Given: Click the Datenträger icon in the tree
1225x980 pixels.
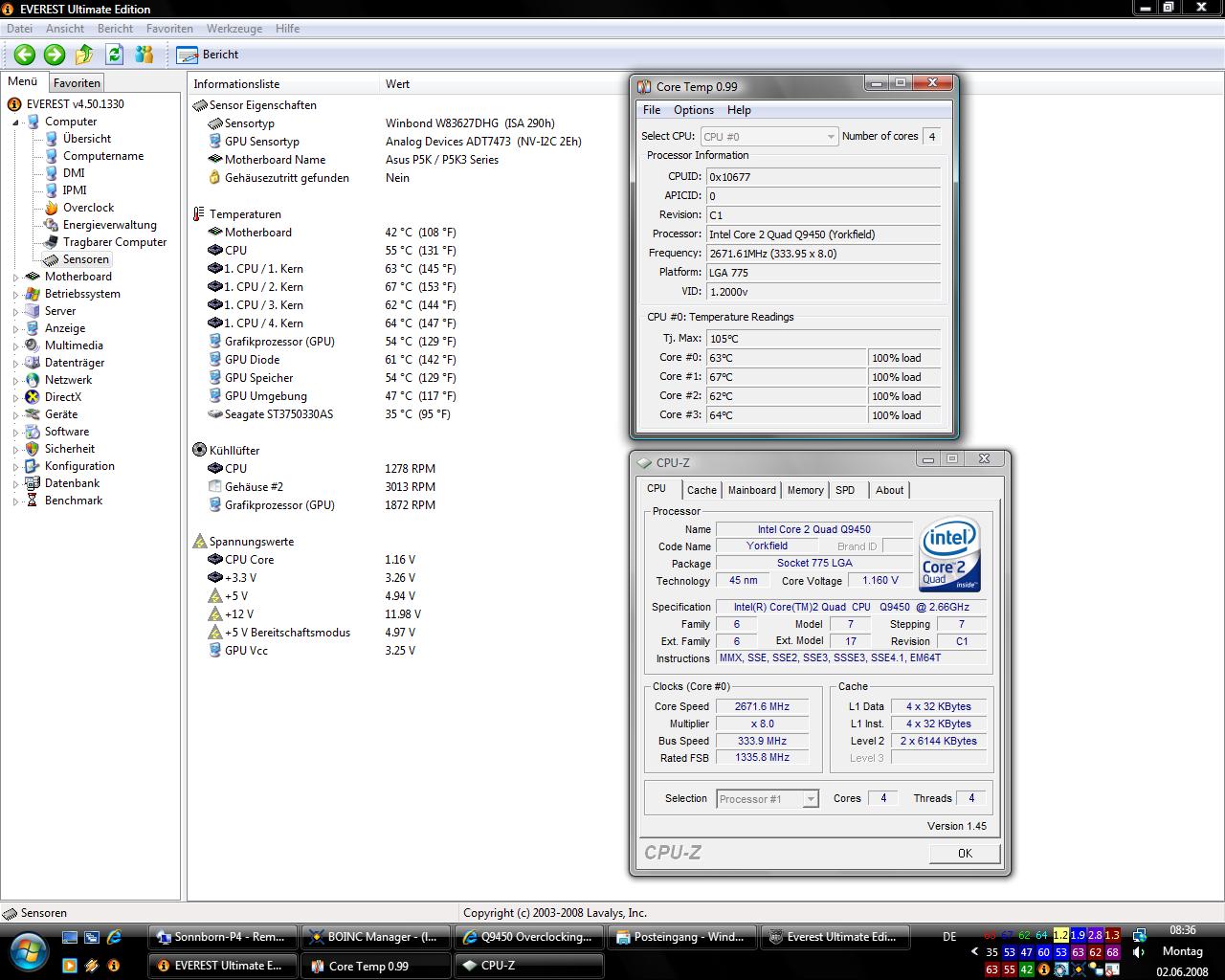Looking at the screenshot, I should tap(33, 363).
